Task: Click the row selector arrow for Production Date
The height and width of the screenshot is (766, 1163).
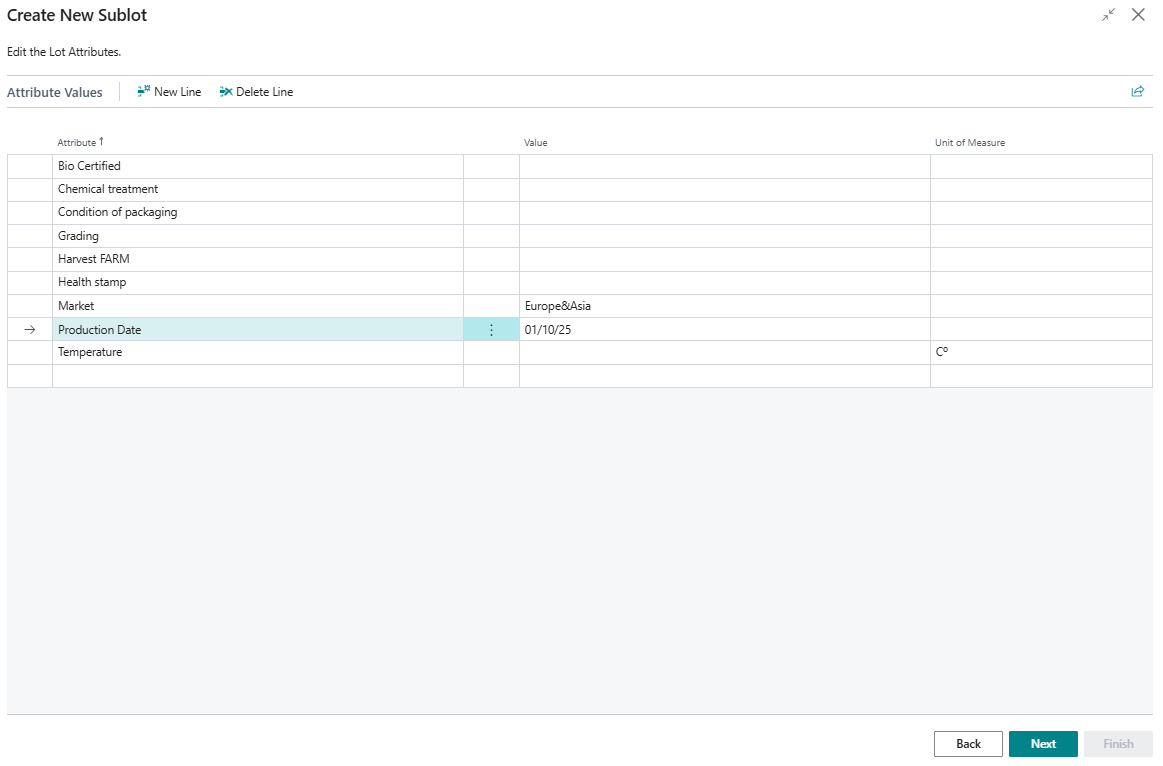Action: [x=29, y=330]
